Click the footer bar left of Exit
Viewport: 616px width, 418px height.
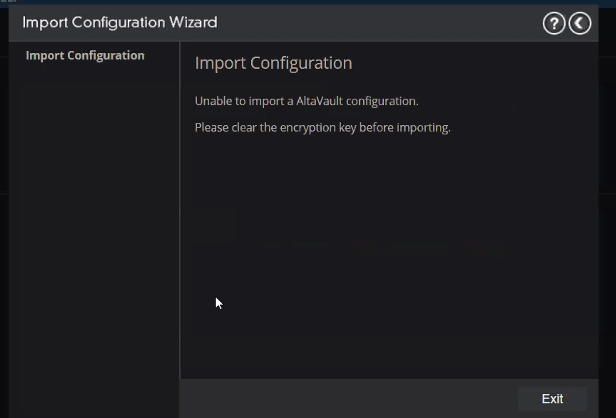pos(350,398)
